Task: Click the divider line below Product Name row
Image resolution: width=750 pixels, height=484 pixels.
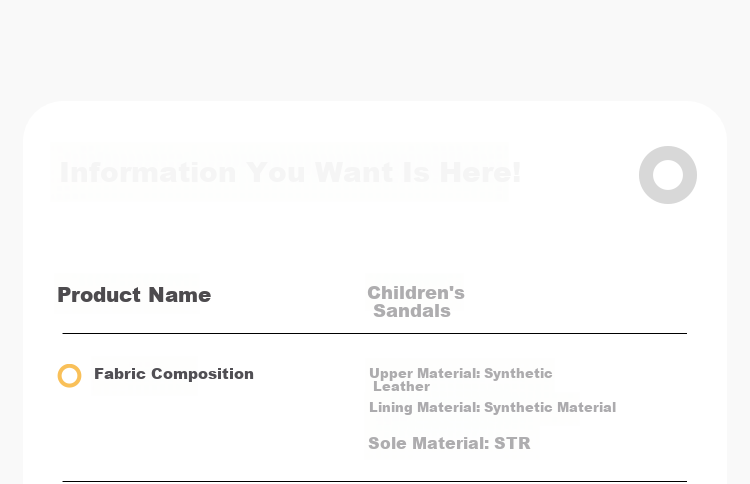Action: (375, 333)
